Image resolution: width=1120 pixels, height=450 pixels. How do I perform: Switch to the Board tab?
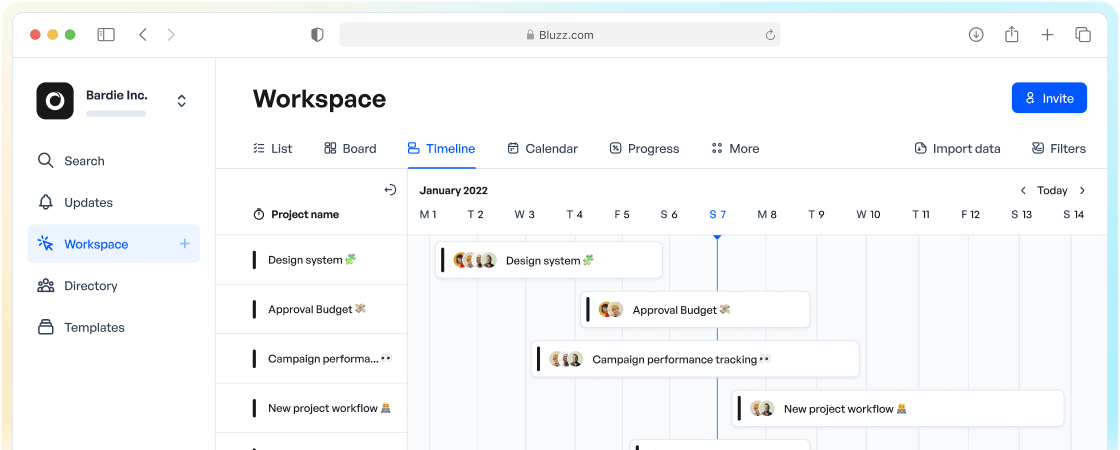(350, 149)
